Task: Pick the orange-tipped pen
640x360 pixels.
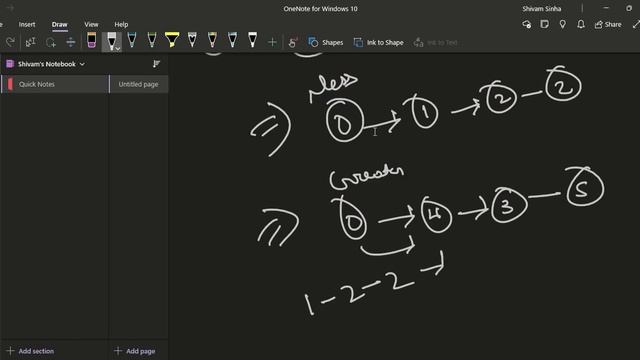Action: coord(212,40)
